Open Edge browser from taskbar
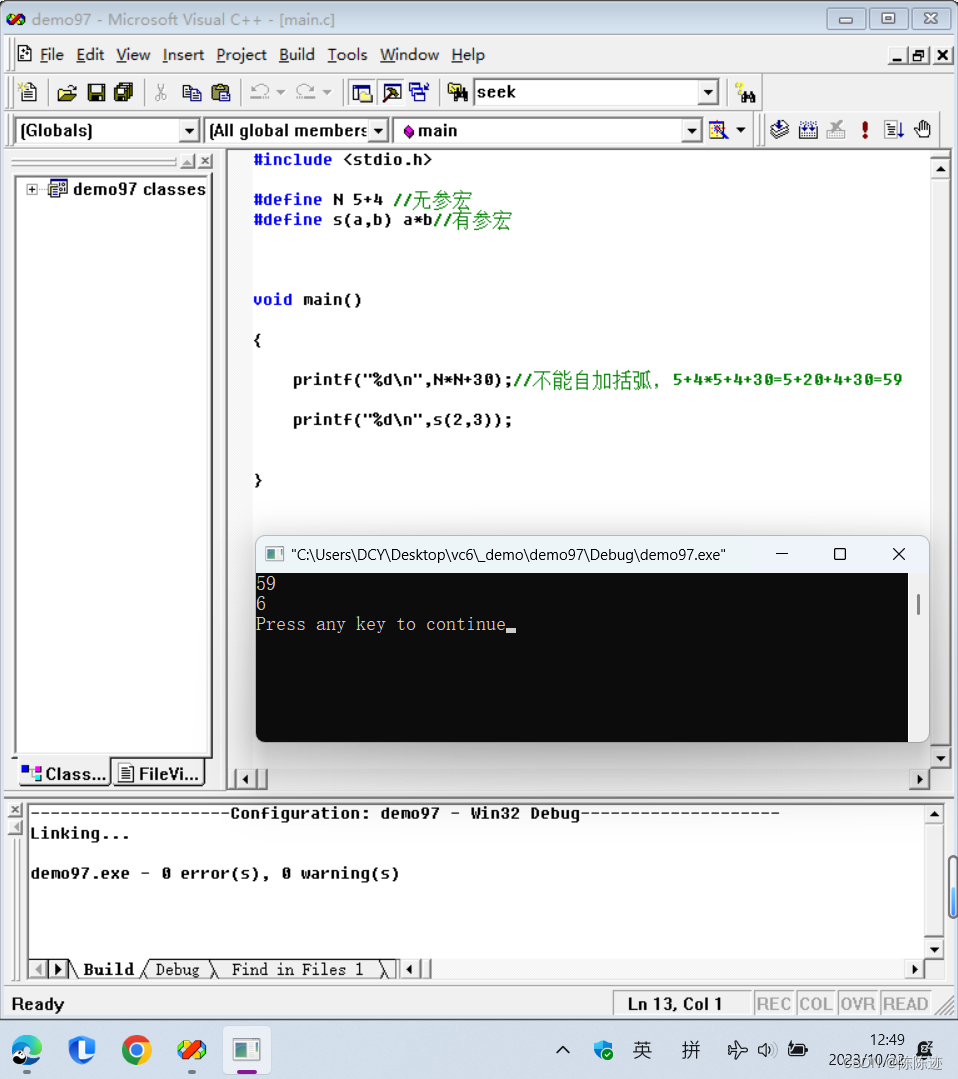This screenshot has width=958, height=1079. point(27,1050)
